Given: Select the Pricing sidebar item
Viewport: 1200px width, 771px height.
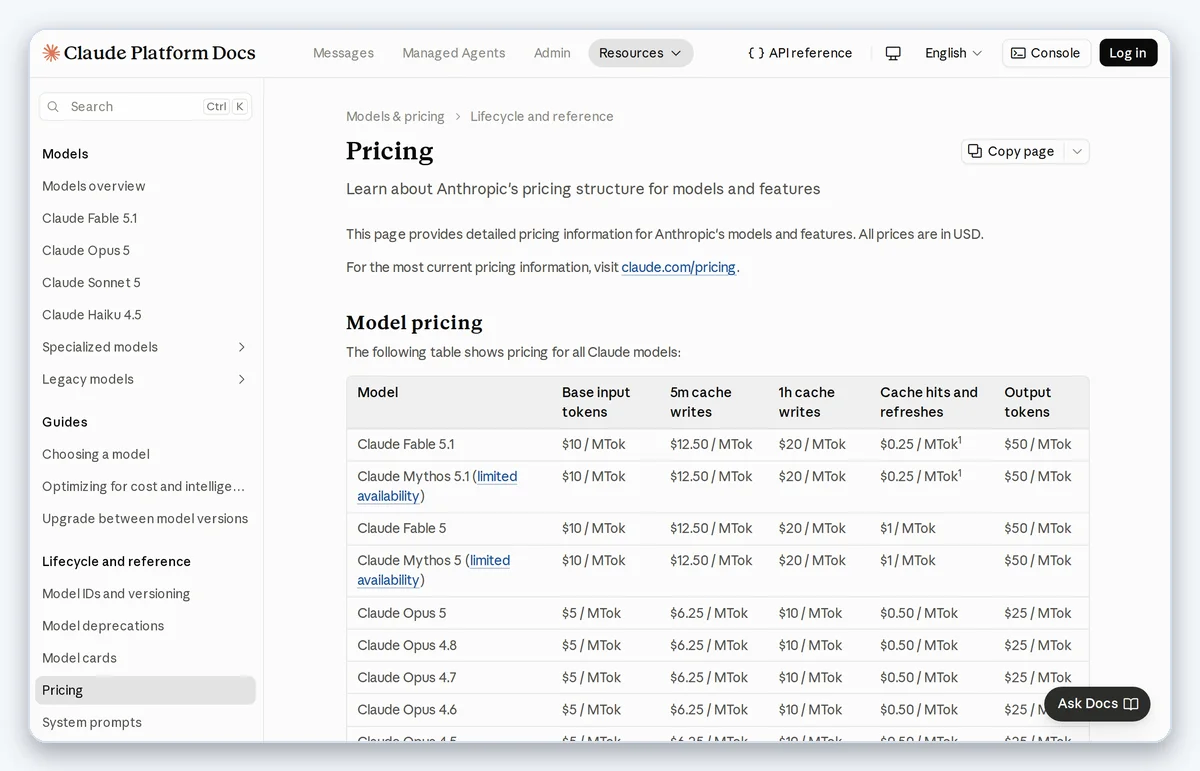Looking at the screenshot, I should 145,690.
